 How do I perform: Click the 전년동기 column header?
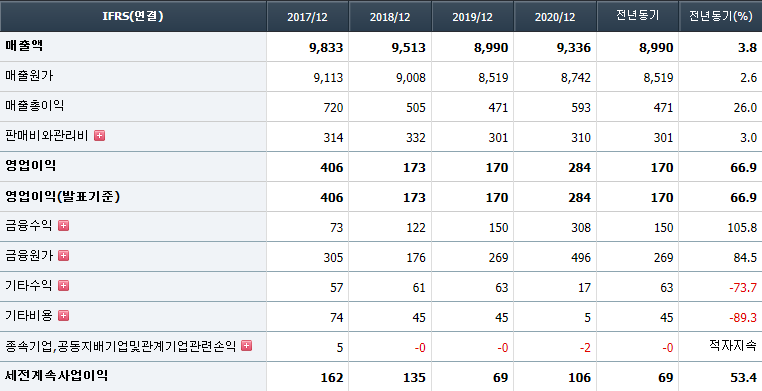click(x=638, y=16)
